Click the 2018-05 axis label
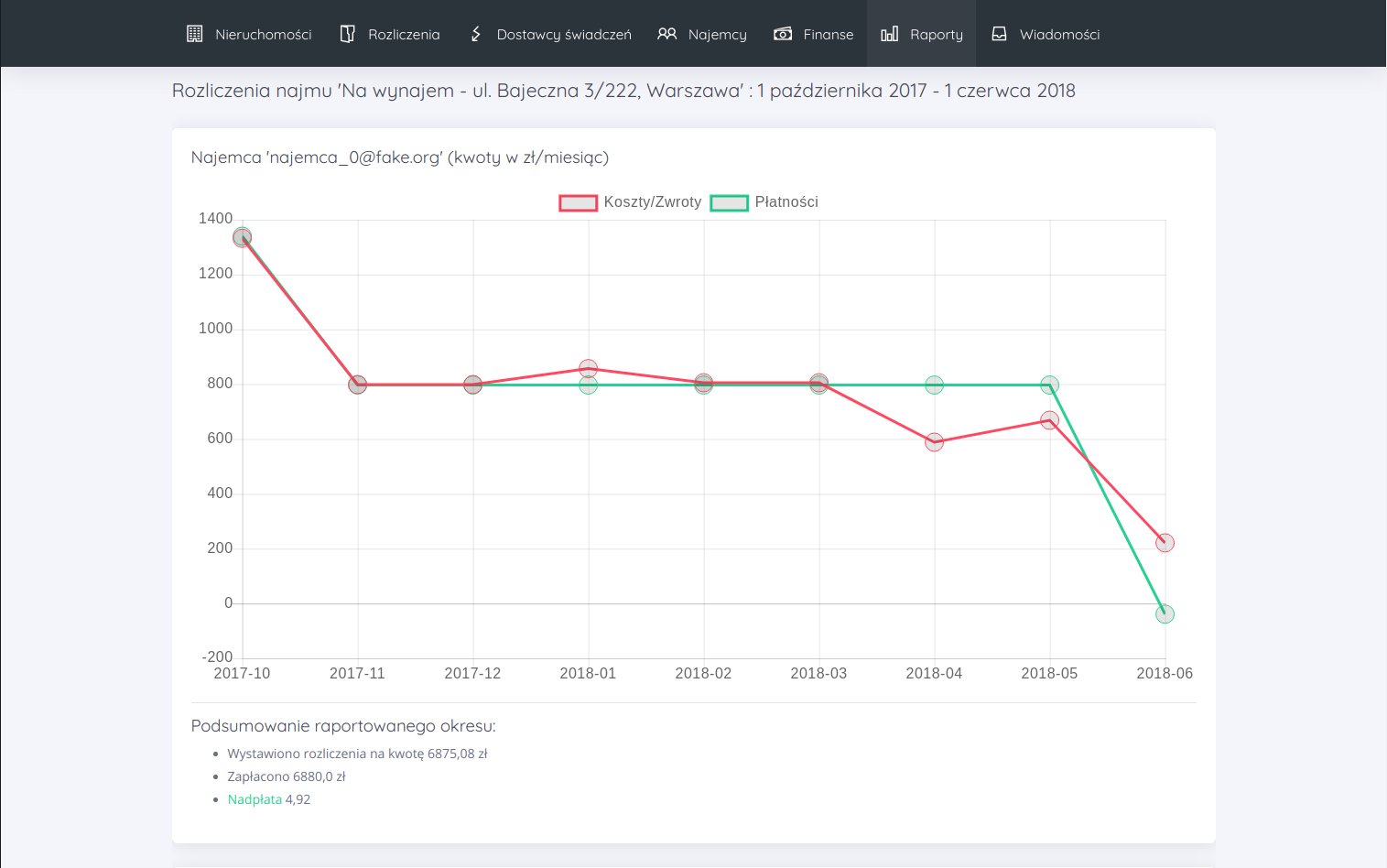This screenshot has height=868, width=1387. click(x=1049, y=674)
